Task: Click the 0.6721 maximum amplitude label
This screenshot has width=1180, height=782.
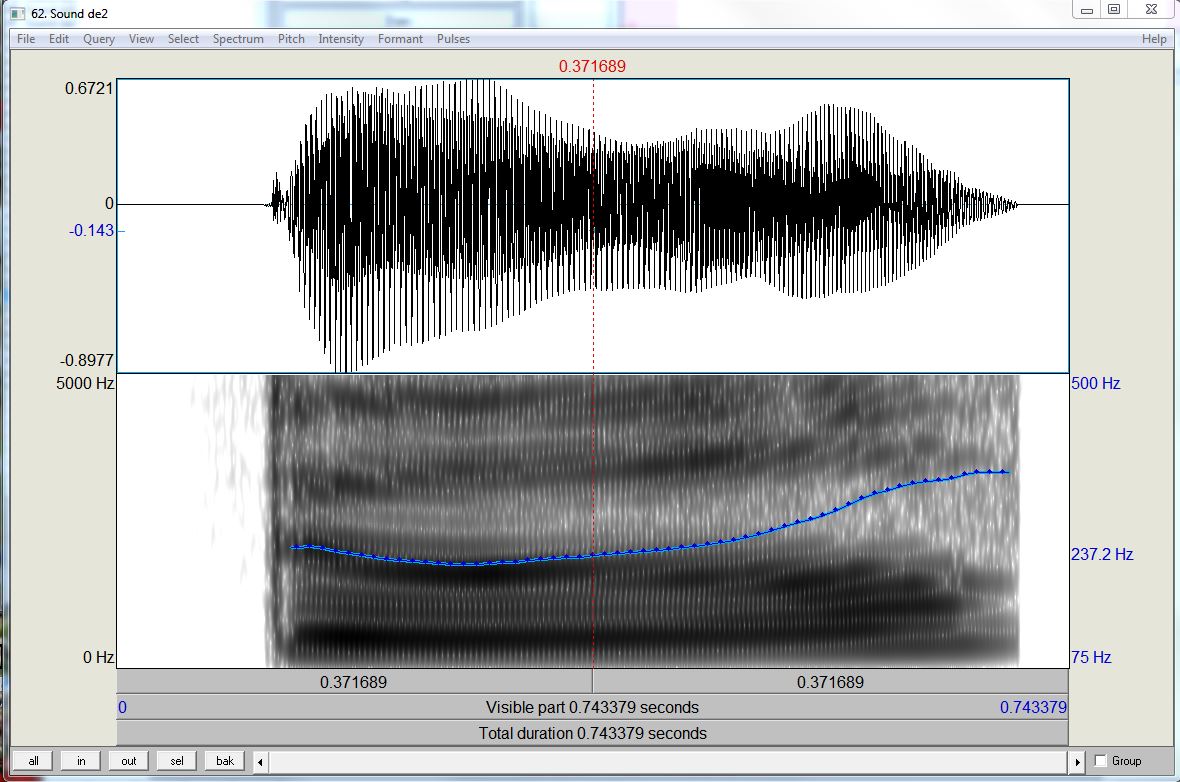Action: click(89, 88)
